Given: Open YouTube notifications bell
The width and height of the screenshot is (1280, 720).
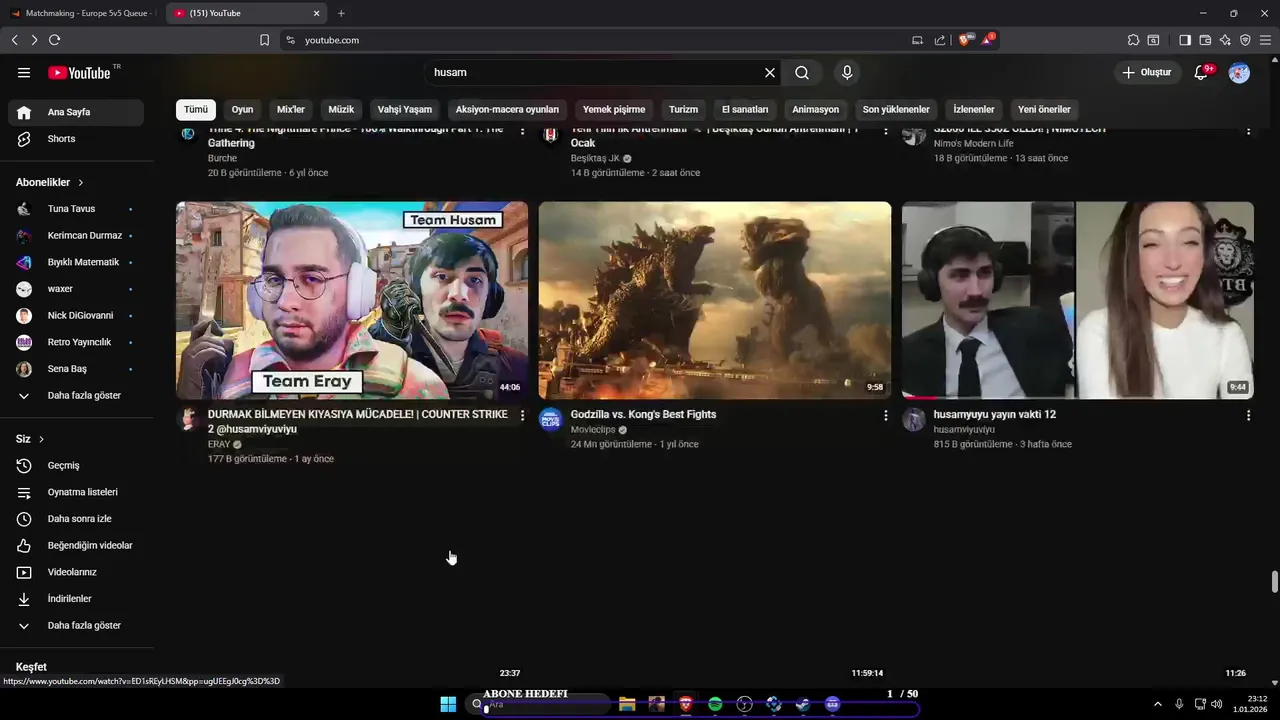Looking at the screenshot, I should 1202,73.
